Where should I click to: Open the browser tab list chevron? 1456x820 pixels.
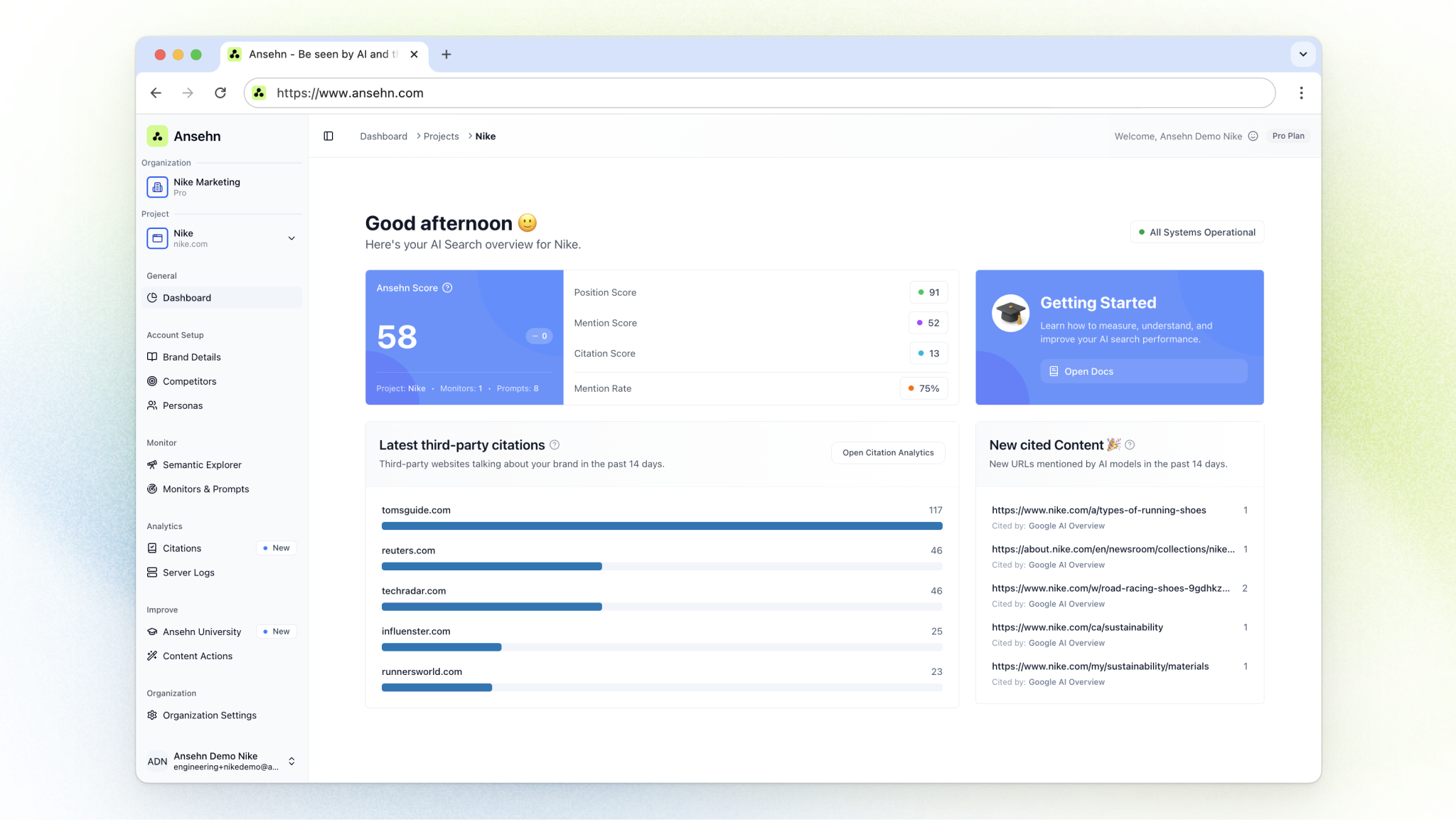[1302, 54]
